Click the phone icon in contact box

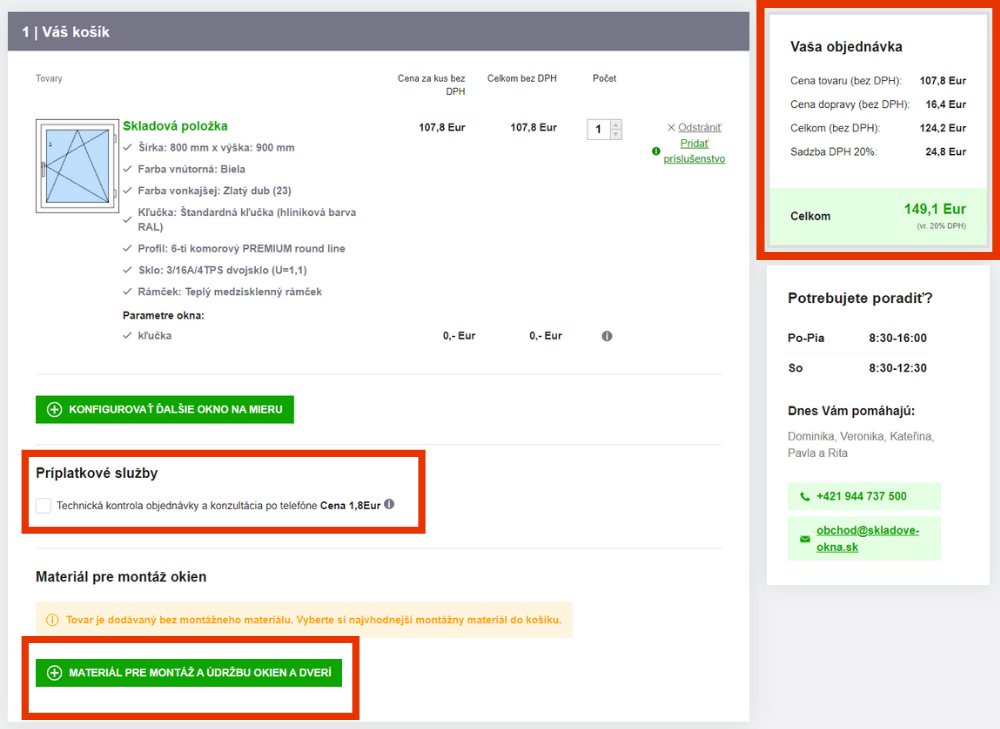805,497
